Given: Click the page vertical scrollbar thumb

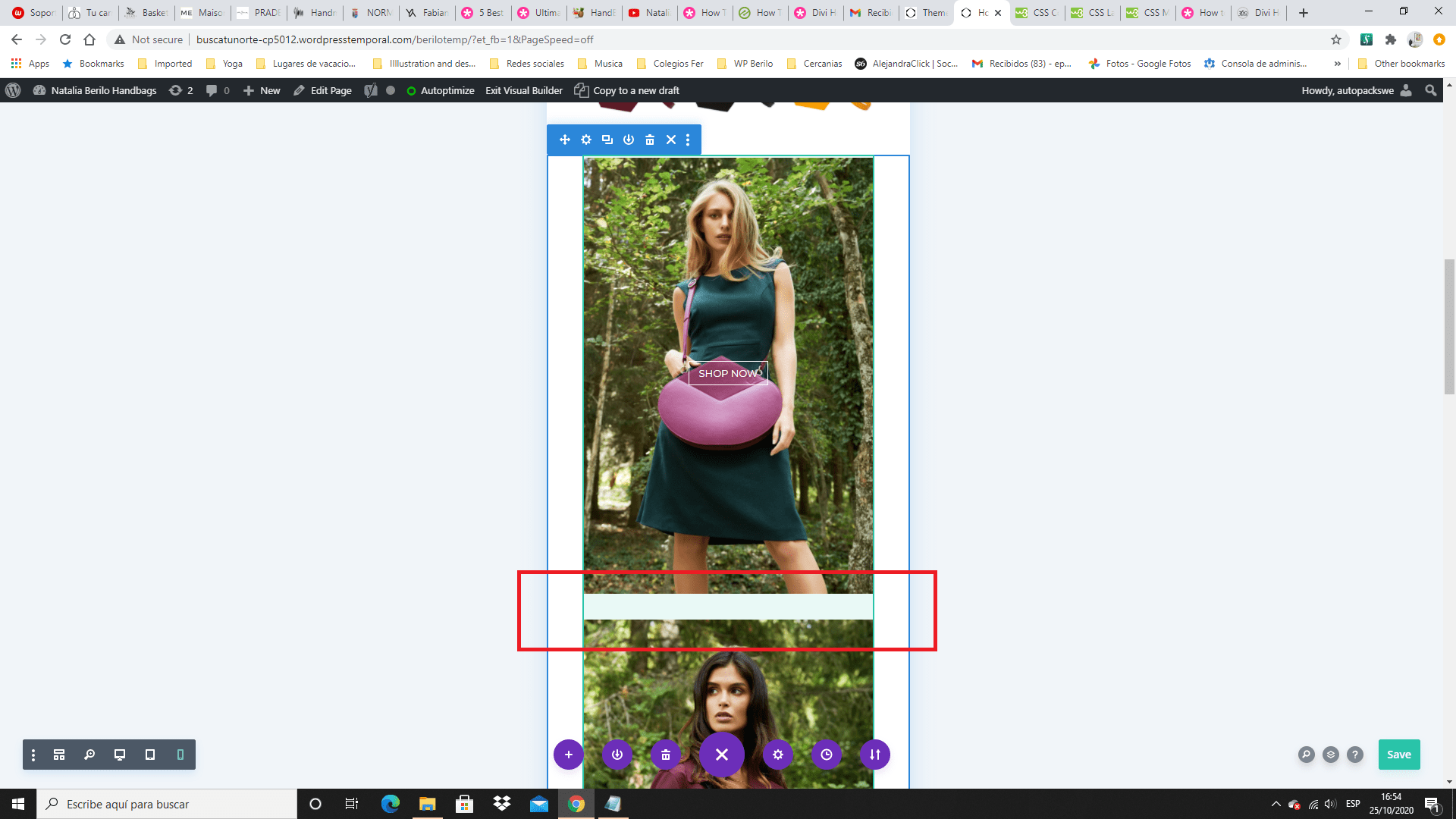Looking at the screenshot, I should 1449,327.
